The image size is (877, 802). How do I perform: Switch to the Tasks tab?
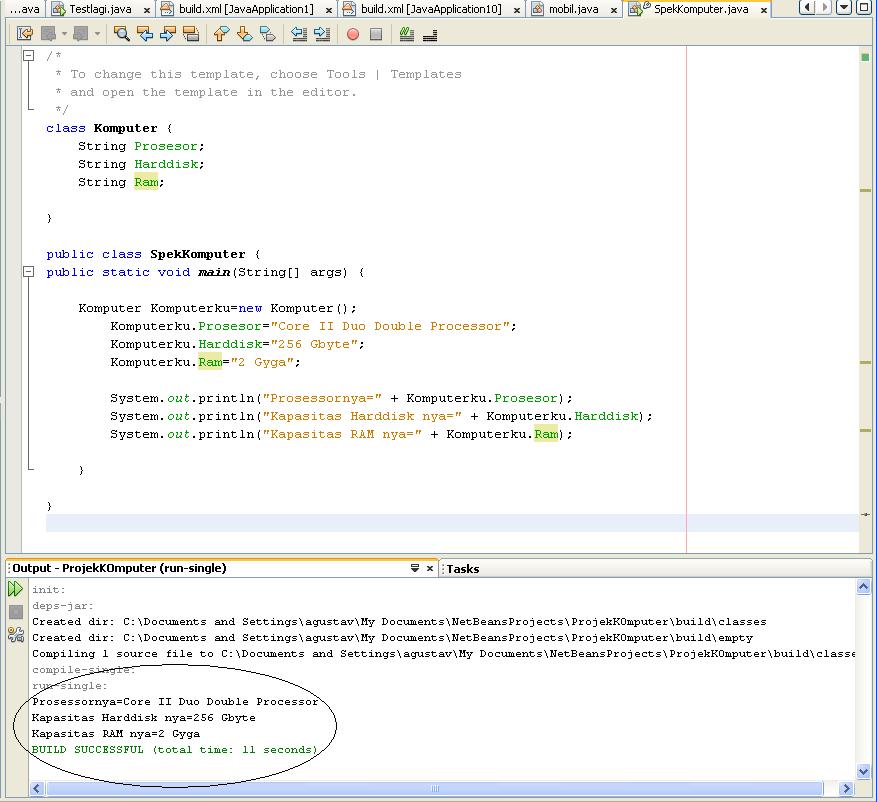pos(463,569)
